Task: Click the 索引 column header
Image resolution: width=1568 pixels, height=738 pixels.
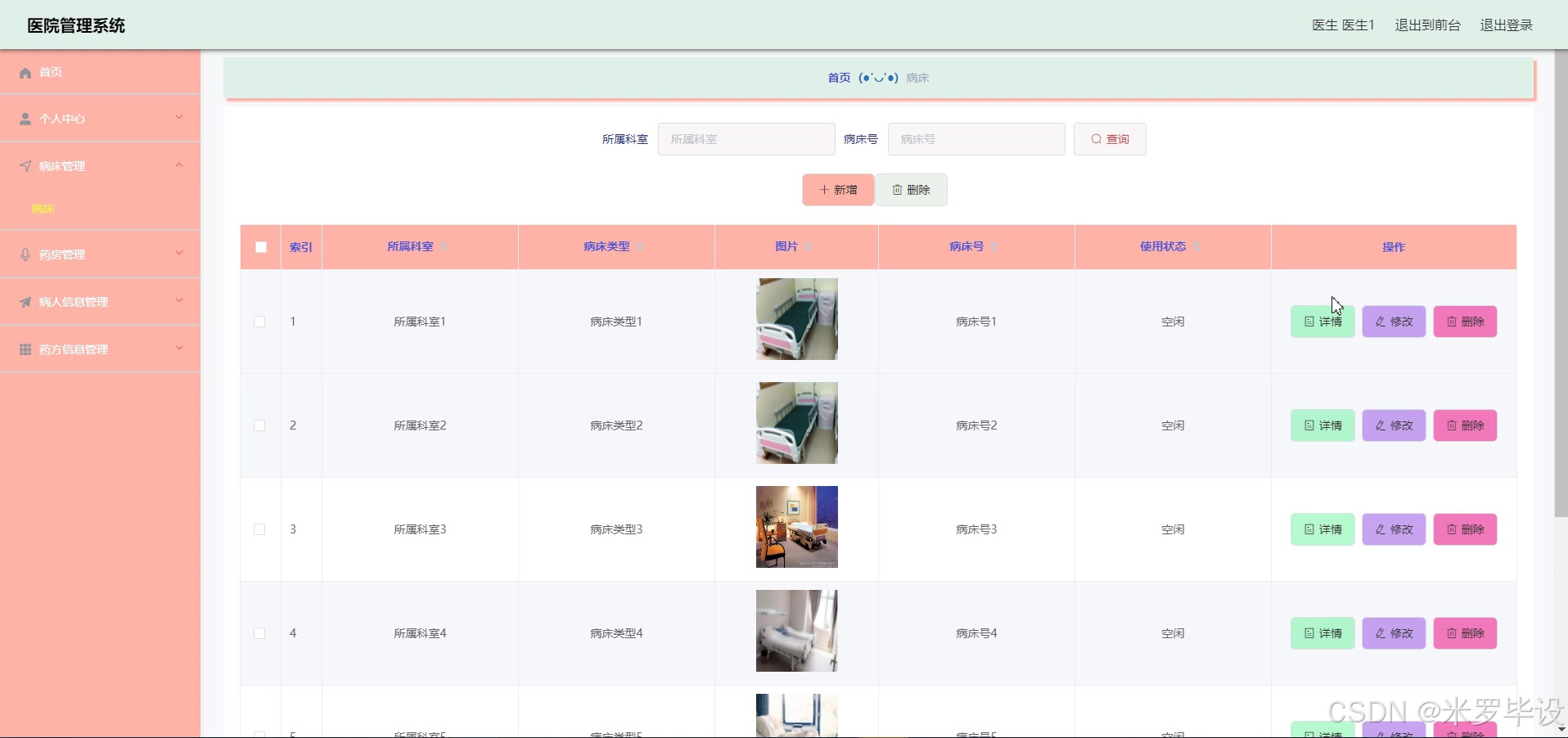Action: click(301, 247)
